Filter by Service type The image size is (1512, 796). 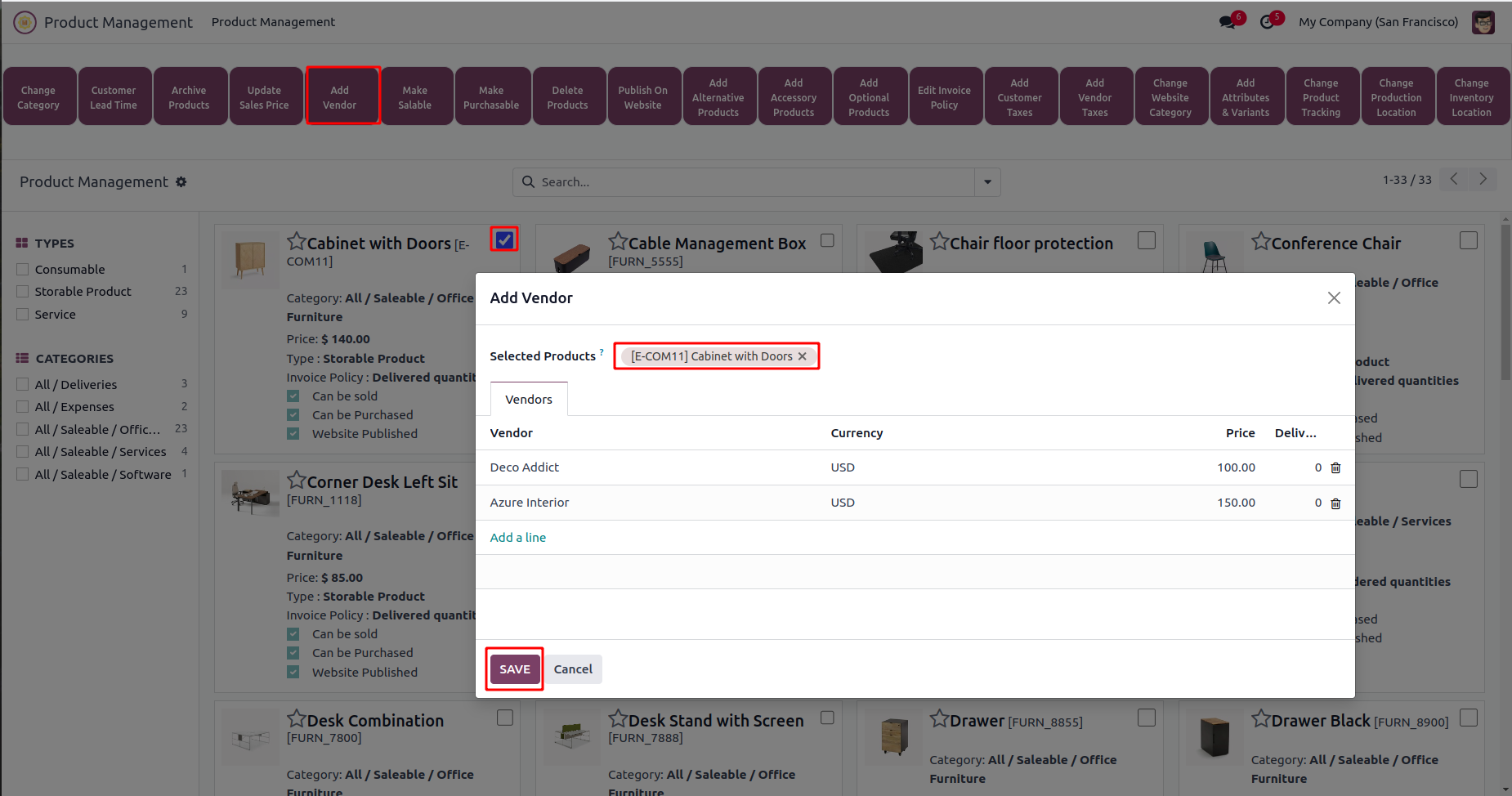(x=23, y=315)
